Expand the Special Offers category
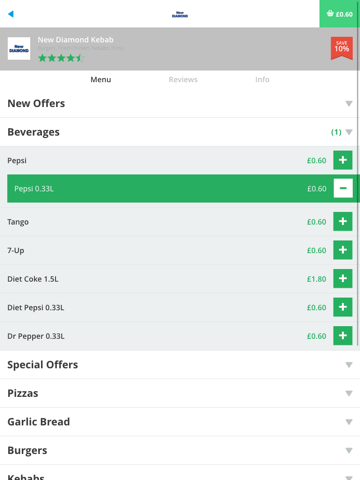 (180, 365)
